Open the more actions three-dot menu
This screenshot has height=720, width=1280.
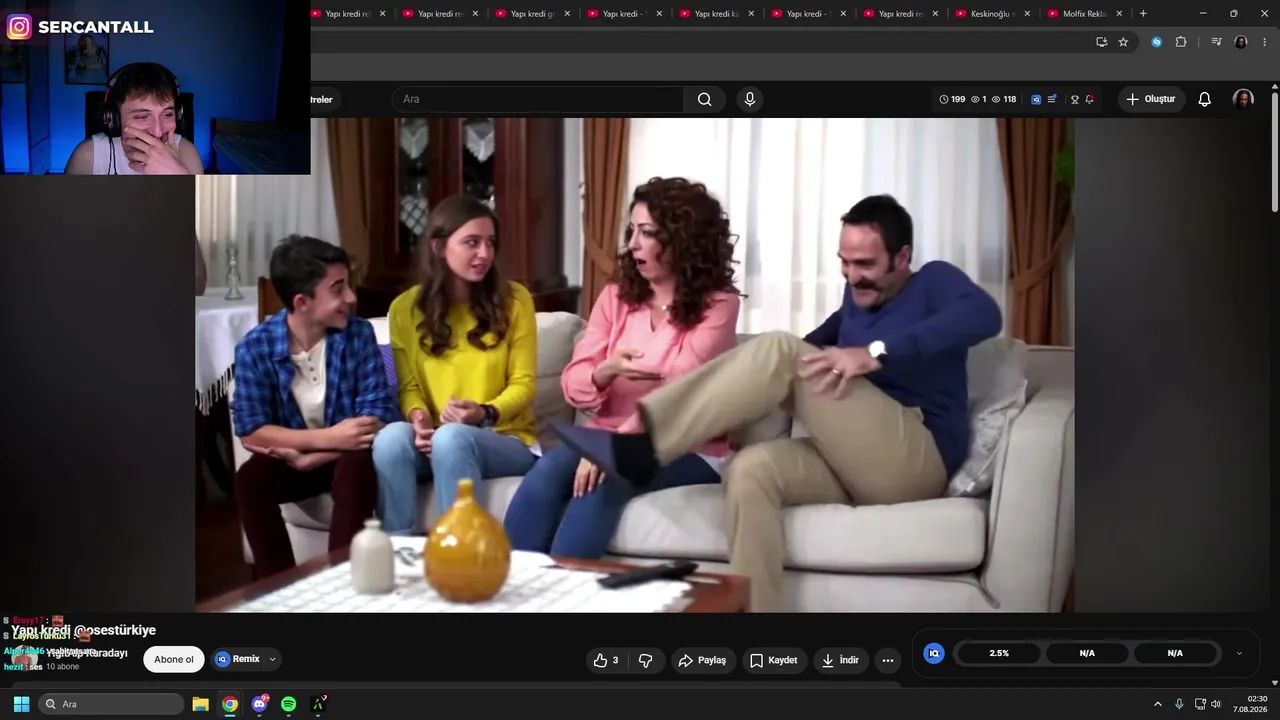887,660
